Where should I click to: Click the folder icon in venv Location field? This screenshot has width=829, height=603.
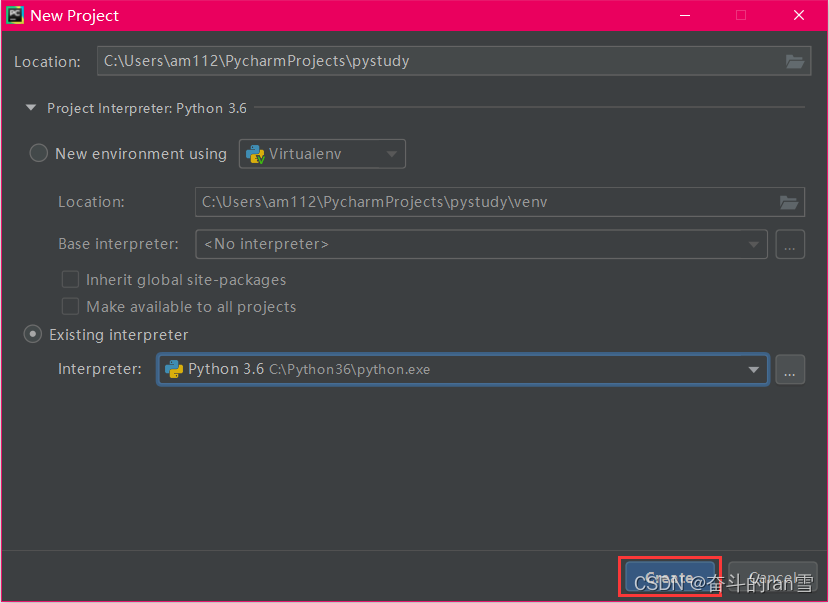tap(788, 202)
